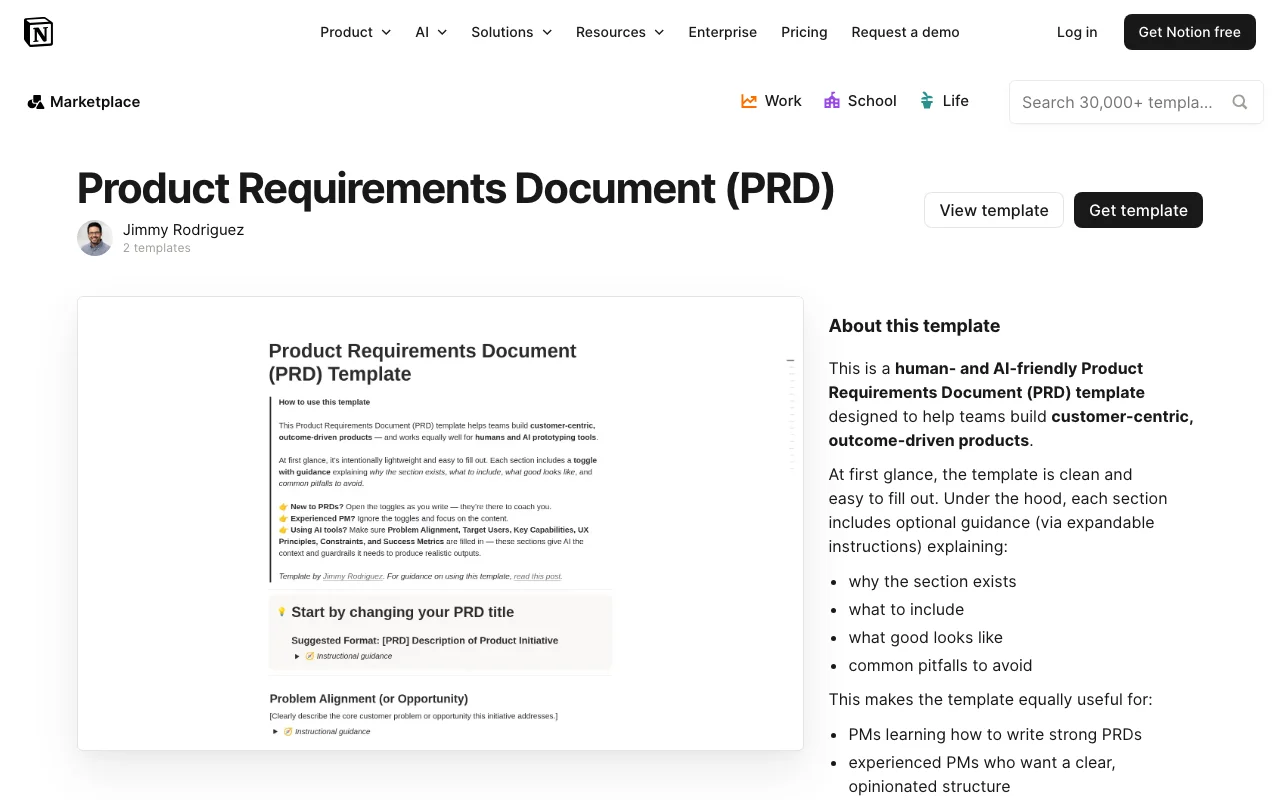Click 'Problem Alignment (or Opportunity)' in preview

click(x=368, y=698)
